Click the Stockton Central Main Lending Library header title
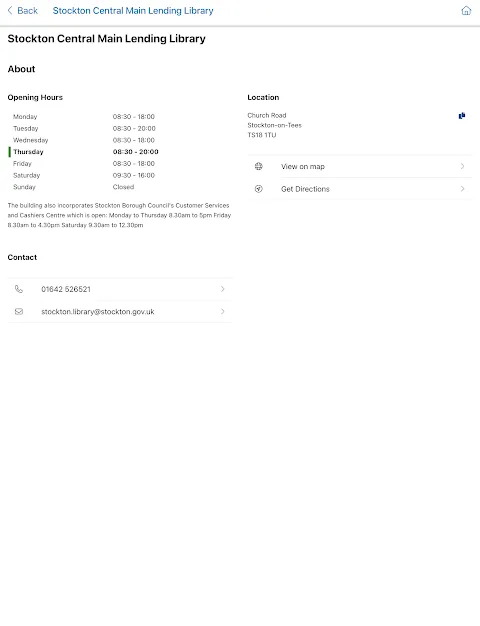Image resolution: width=480 pixels, height=626 pixels. point(133,11)
